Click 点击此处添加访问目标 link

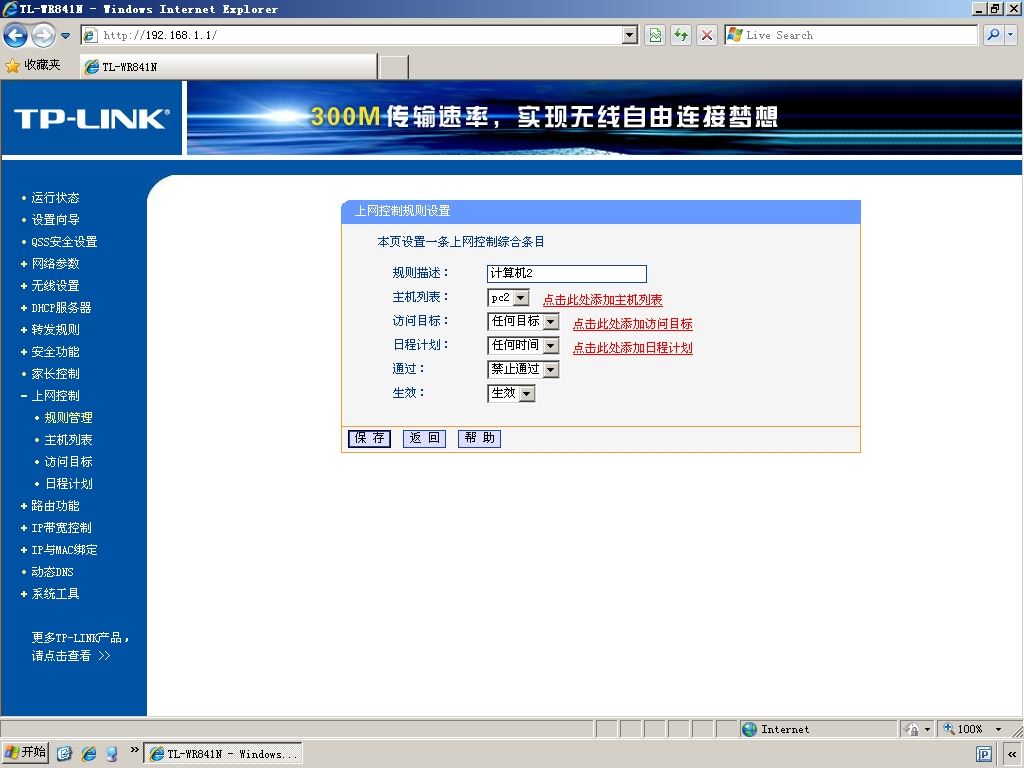(x=633, y=324)
